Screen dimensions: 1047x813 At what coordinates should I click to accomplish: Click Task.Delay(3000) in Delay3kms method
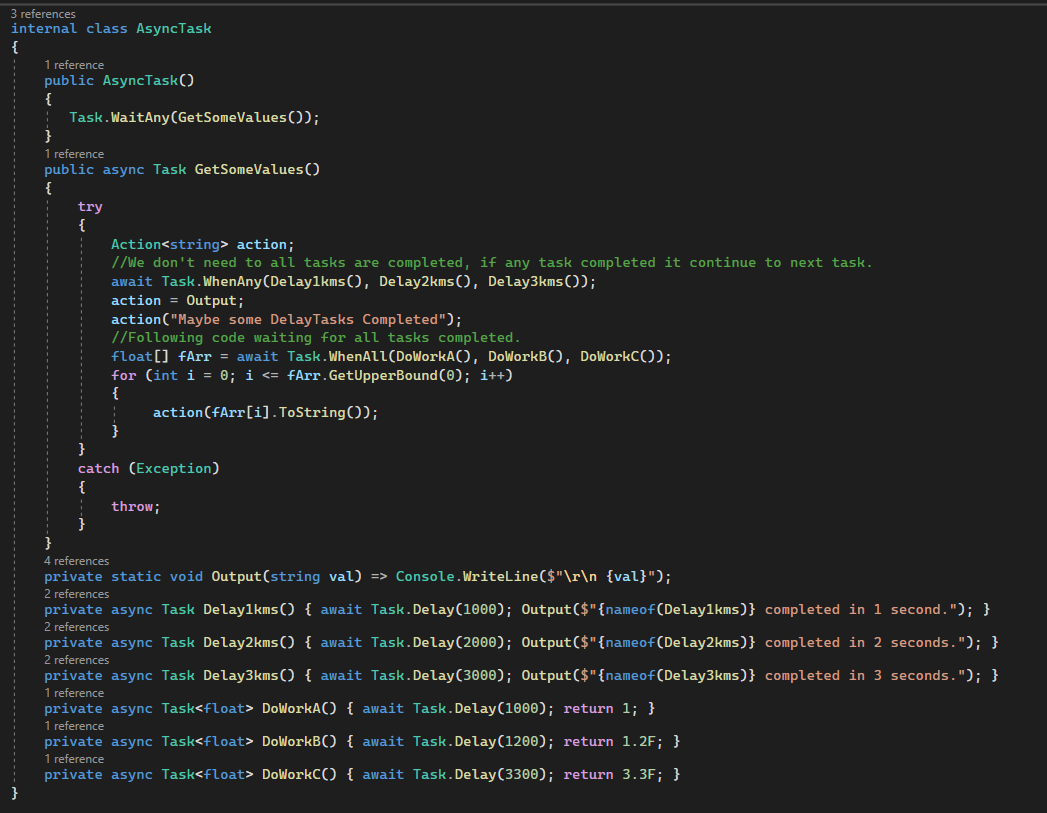pyautogui.click(x=437, y=675)
